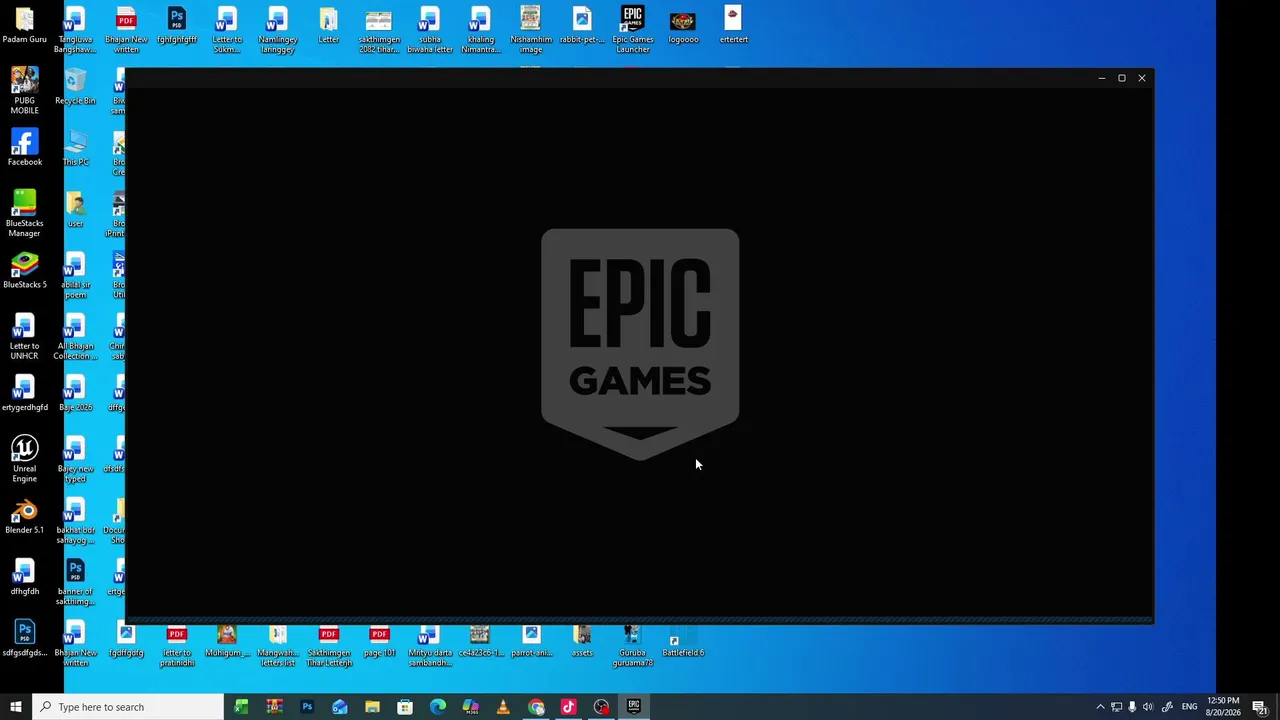Select Letter to UNHCR Word document
Viewport: 1280px width, 720px height.
(x=24, y=336)
